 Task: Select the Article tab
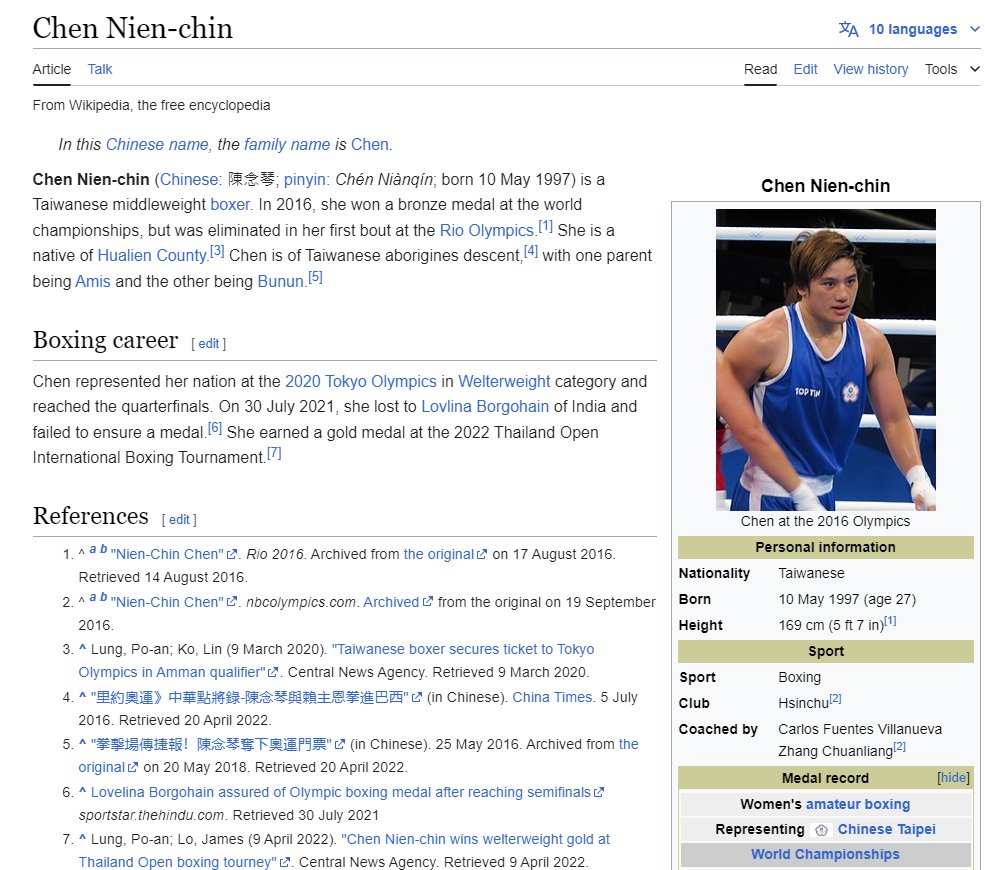(x=52, y=69)
